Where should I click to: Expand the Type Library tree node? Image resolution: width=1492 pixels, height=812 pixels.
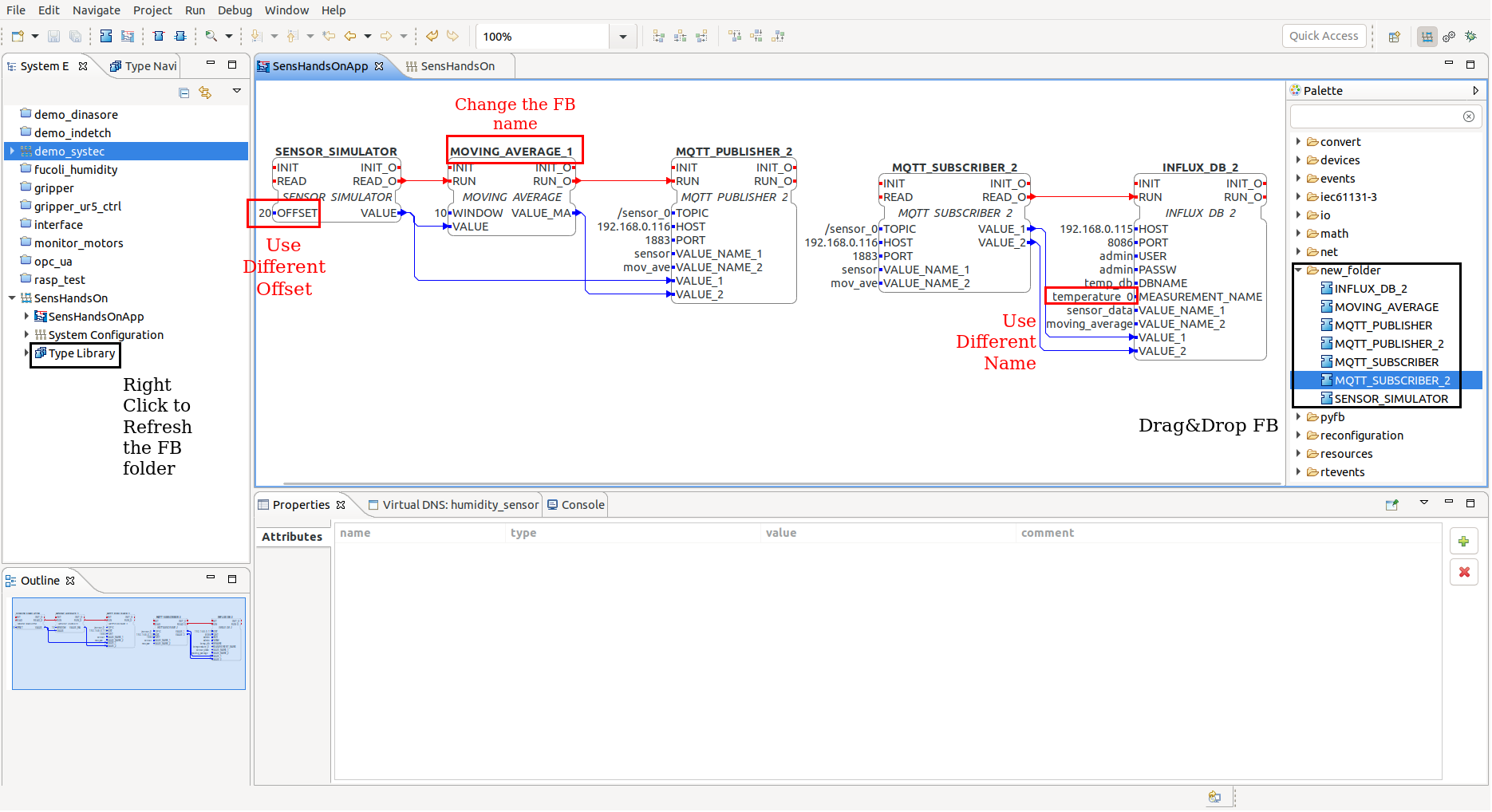[x=26, y=353]
